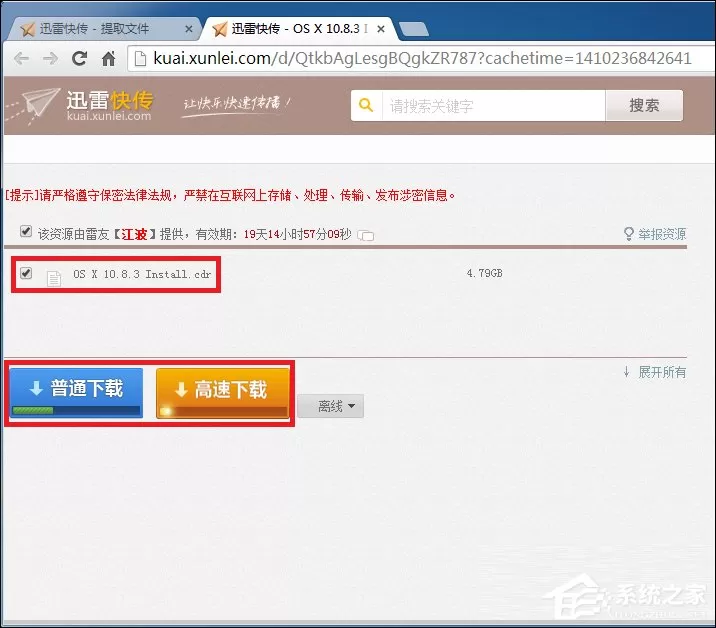Click the copy link icon after countdown
This screenshot has width=716, height=628.
[366, 235]
